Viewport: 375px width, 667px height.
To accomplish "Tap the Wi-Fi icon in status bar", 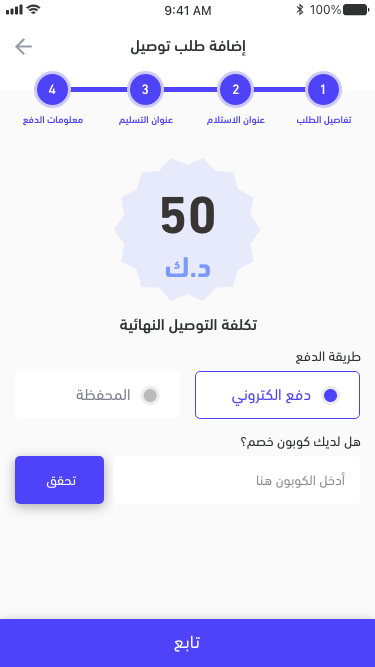I will point(33,9).
